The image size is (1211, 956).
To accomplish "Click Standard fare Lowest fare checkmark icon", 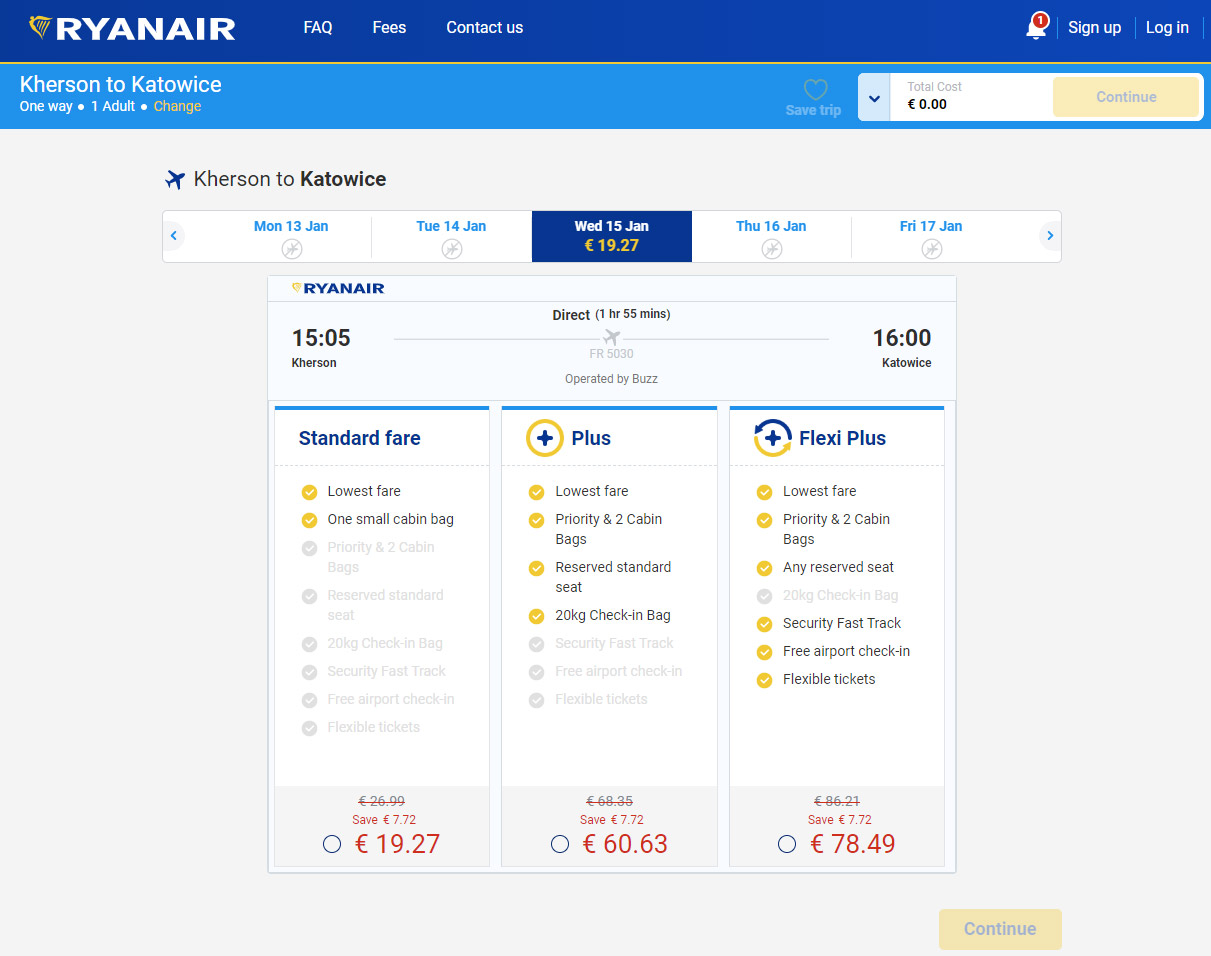I will (x=309, y=491).
